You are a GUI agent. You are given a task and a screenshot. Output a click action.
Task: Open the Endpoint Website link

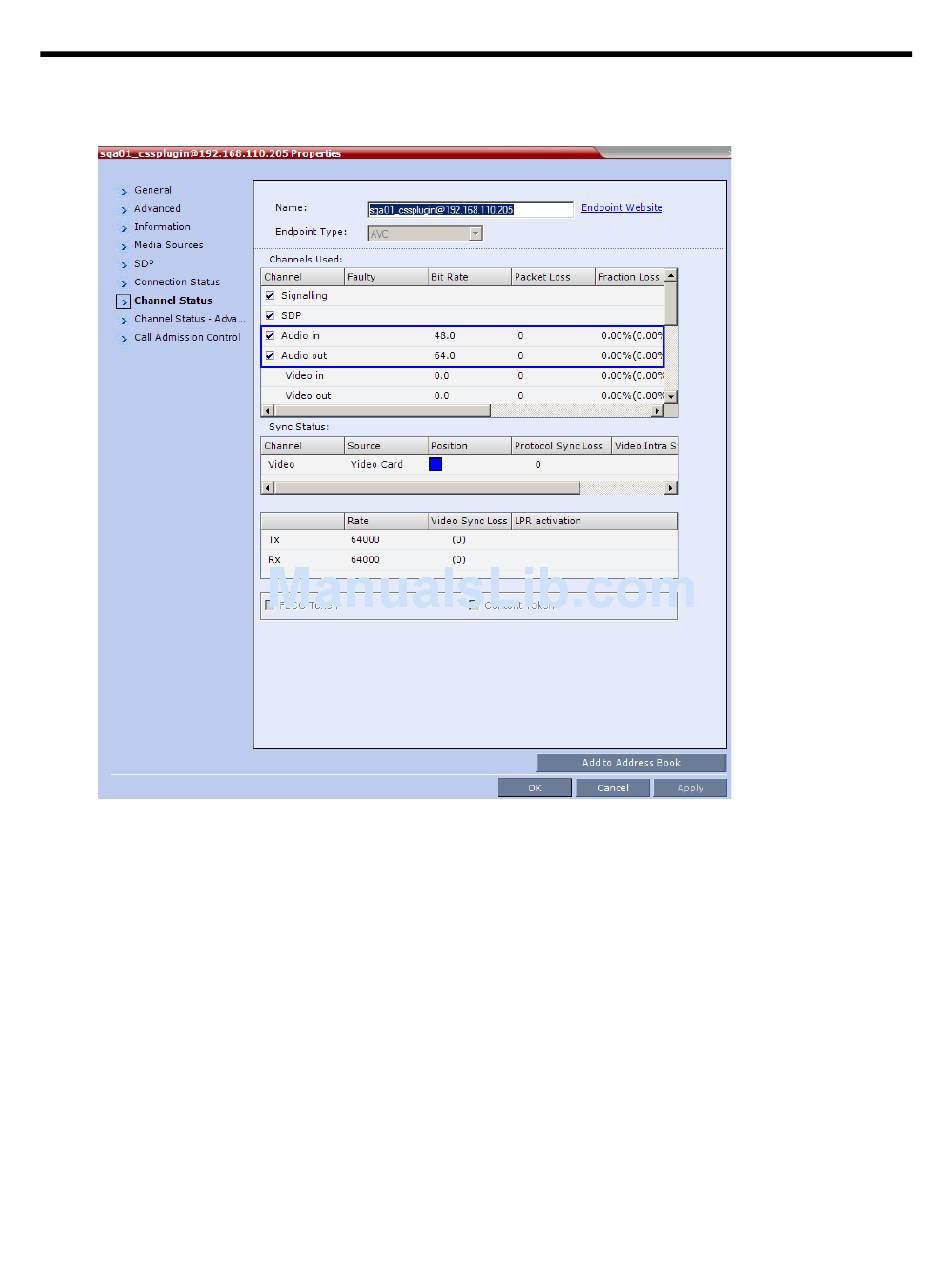coord(621,208)
